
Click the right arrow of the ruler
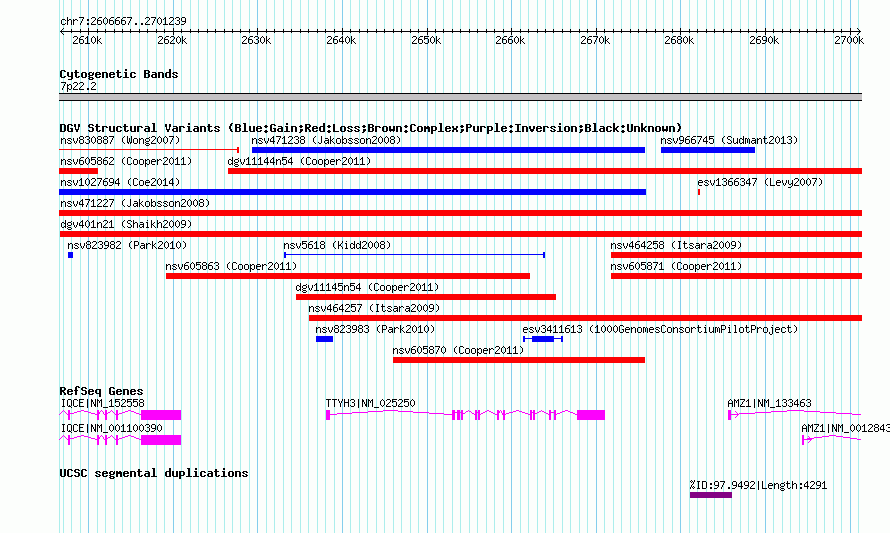click(859, 31)
